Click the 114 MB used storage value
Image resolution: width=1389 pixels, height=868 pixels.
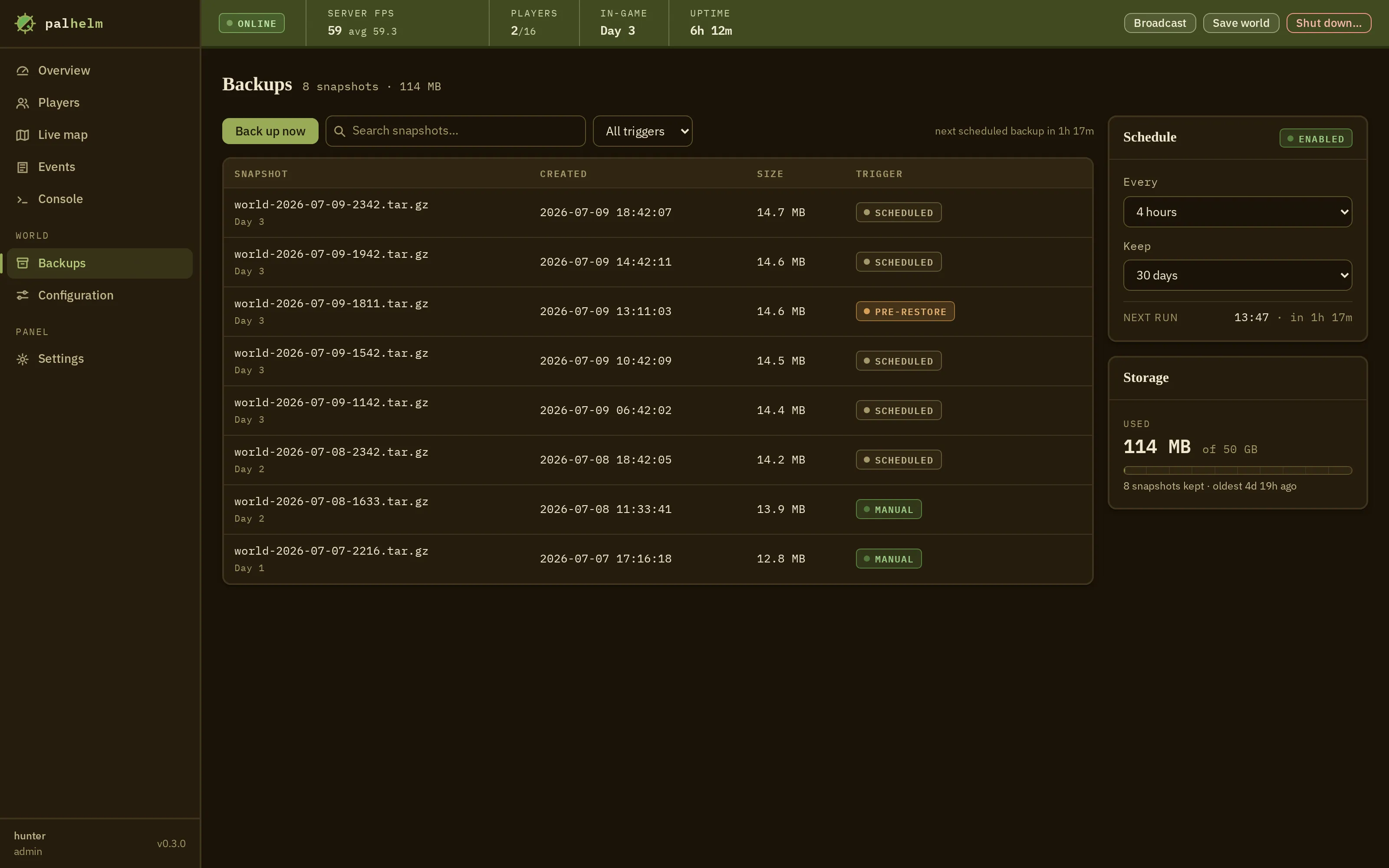click(1156, 447)
